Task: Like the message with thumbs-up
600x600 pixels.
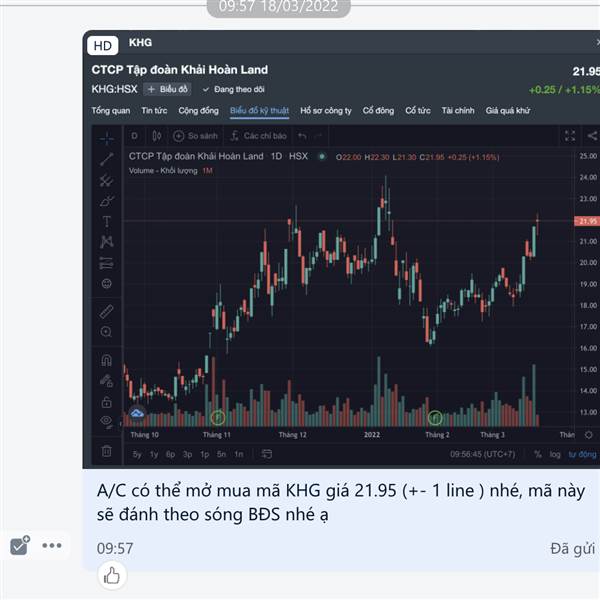Action: 112,575
